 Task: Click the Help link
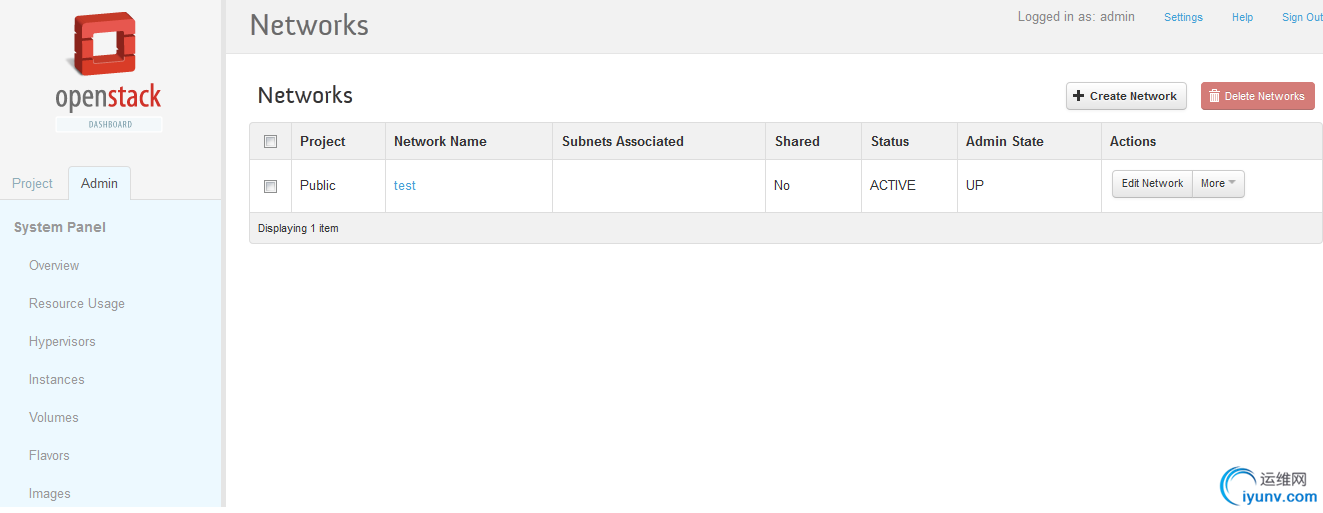coord(1242,17)
